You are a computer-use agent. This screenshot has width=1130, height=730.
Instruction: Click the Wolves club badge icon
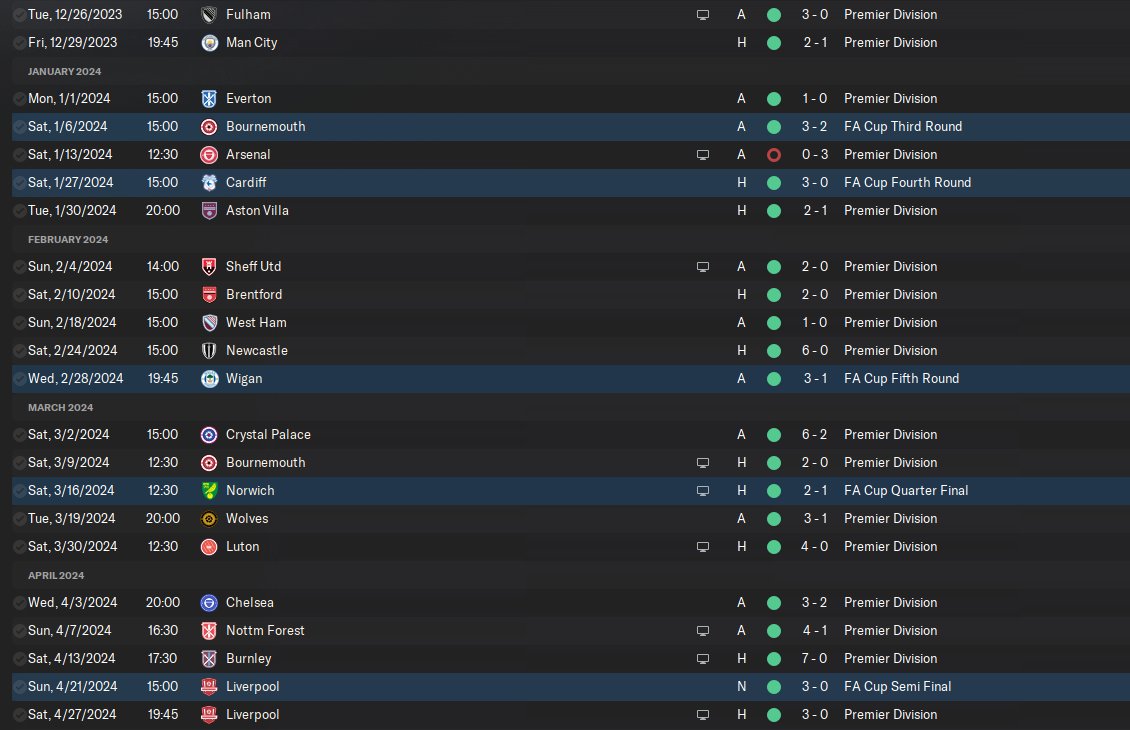click(x=209, y=519)
